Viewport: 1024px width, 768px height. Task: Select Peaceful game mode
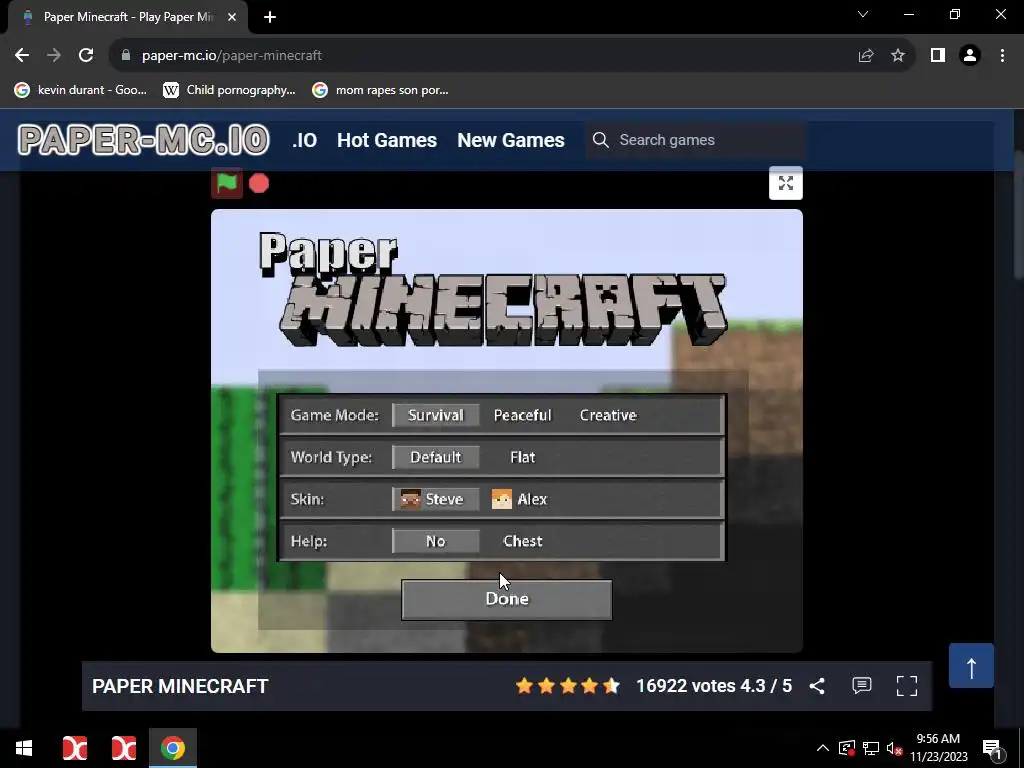[522, 415]
